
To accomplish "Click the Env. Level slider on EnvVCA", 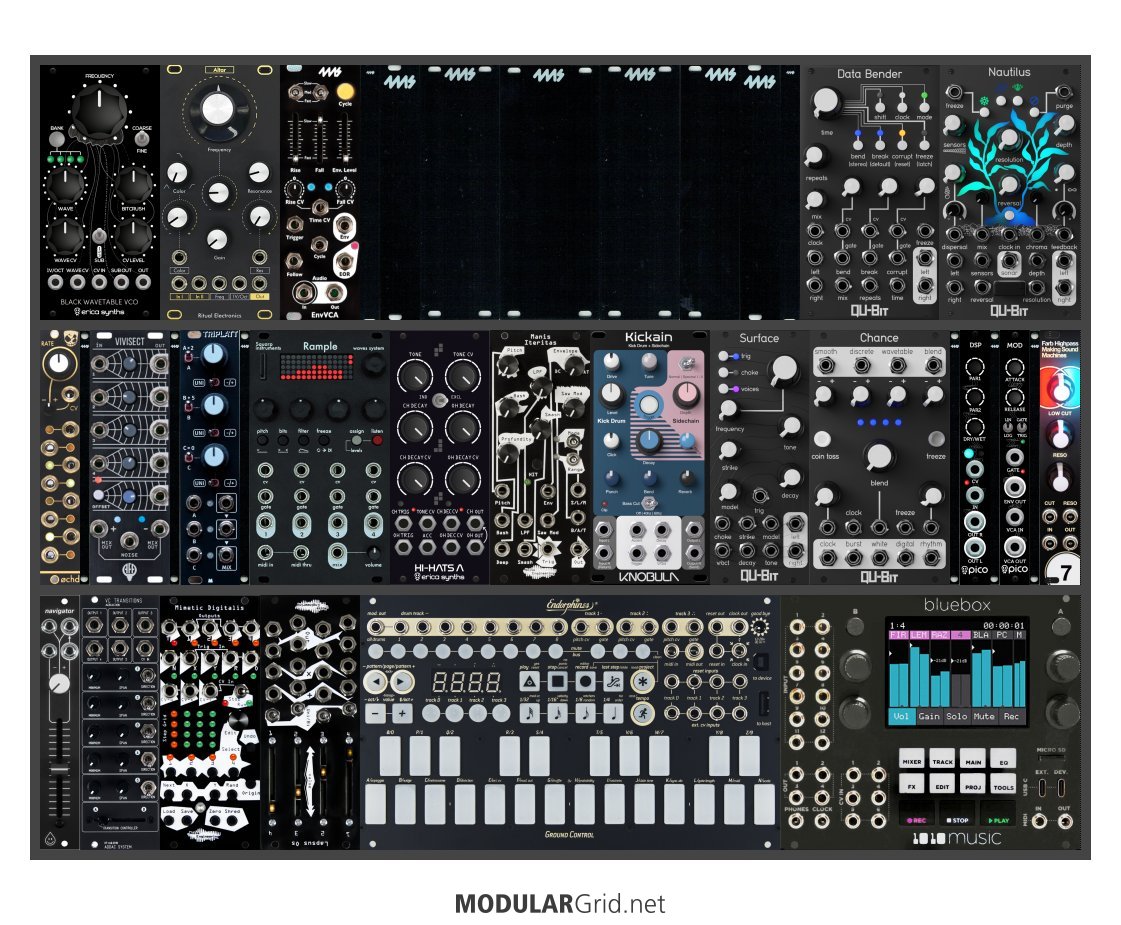I will tap(345, 138).
